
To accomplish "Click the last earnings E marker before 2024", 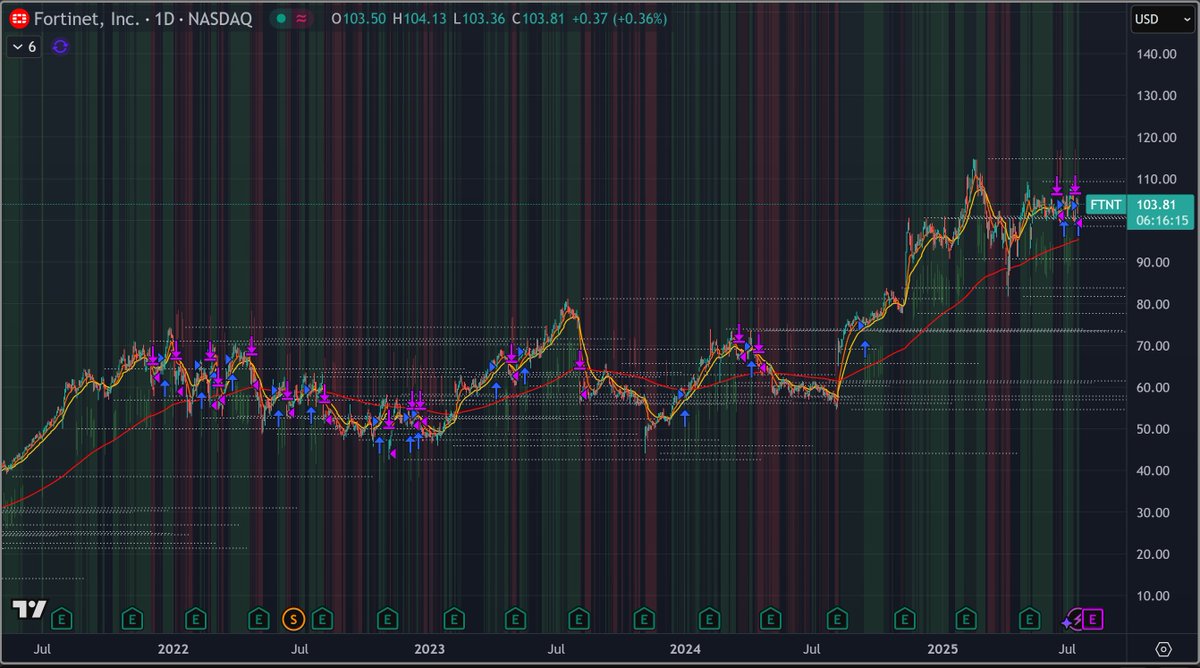I will pos(643,619).
